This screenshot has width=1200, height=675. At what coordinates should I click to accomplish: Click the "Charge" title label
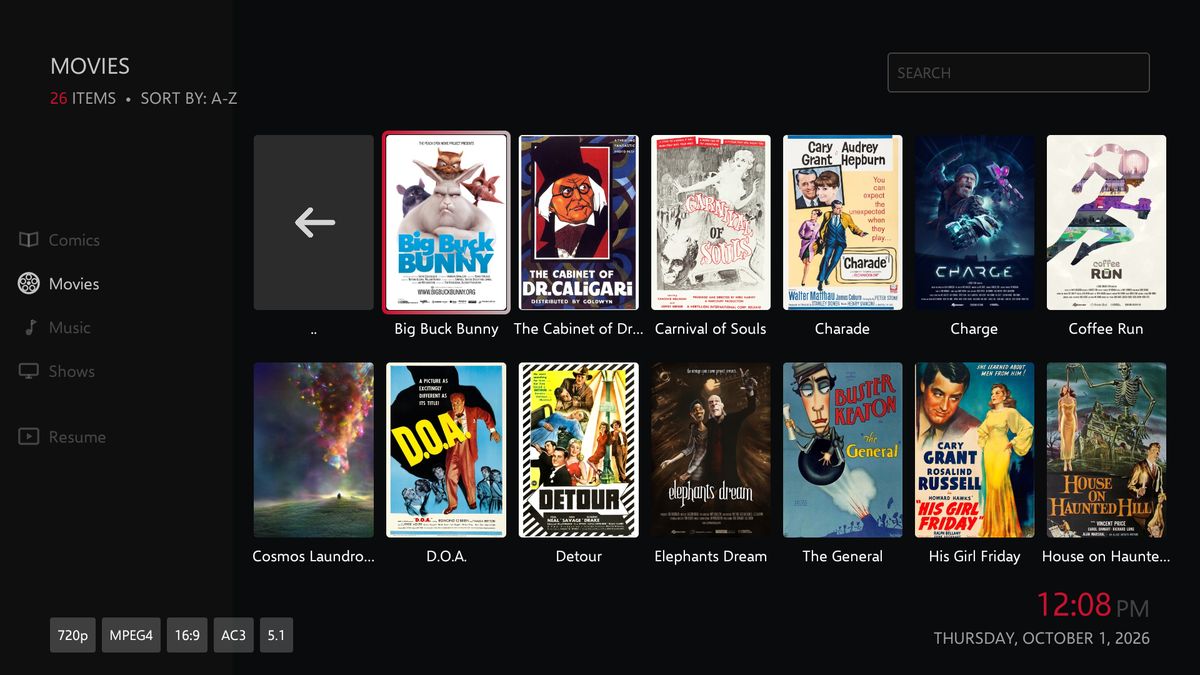[975, 329]
